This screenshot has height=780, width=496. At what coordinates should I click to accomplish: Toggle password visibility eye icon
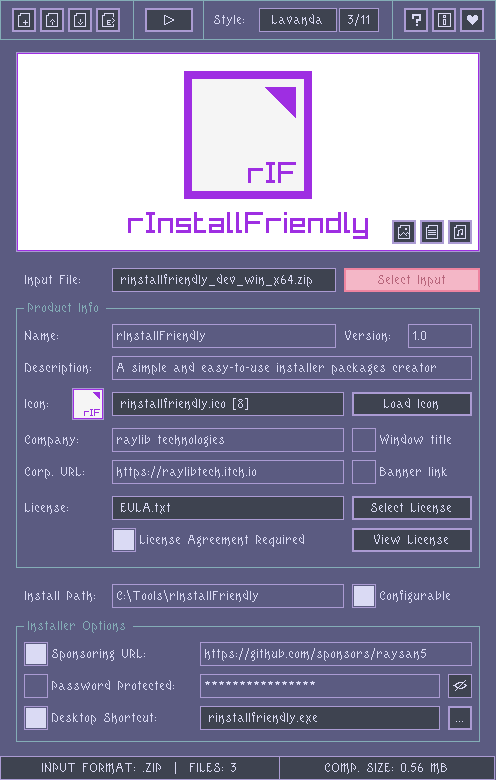[460, 686]
